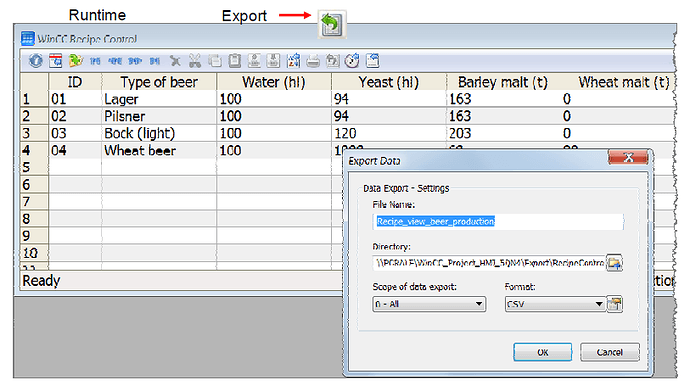Click the WinCC Recipe Control title icon

click(x=27, y=38)
